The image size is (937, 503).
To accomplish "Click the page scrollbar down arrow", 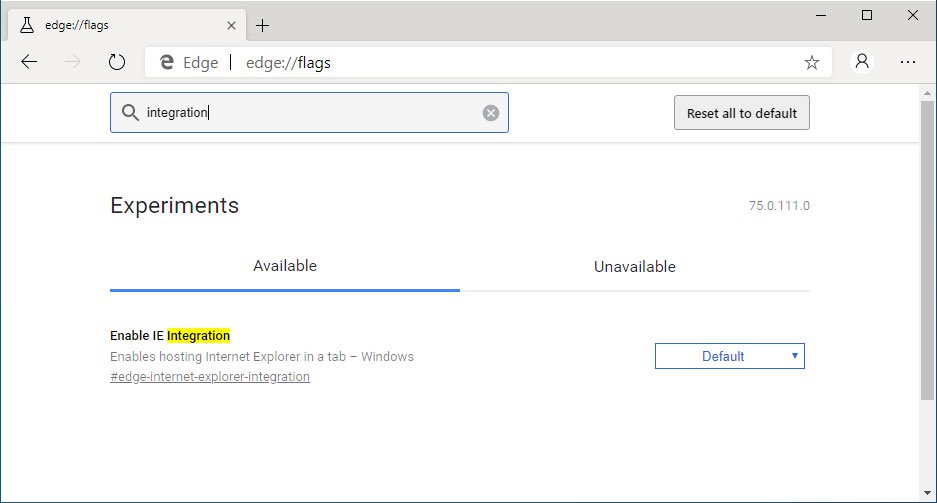I will coord(927,493).
